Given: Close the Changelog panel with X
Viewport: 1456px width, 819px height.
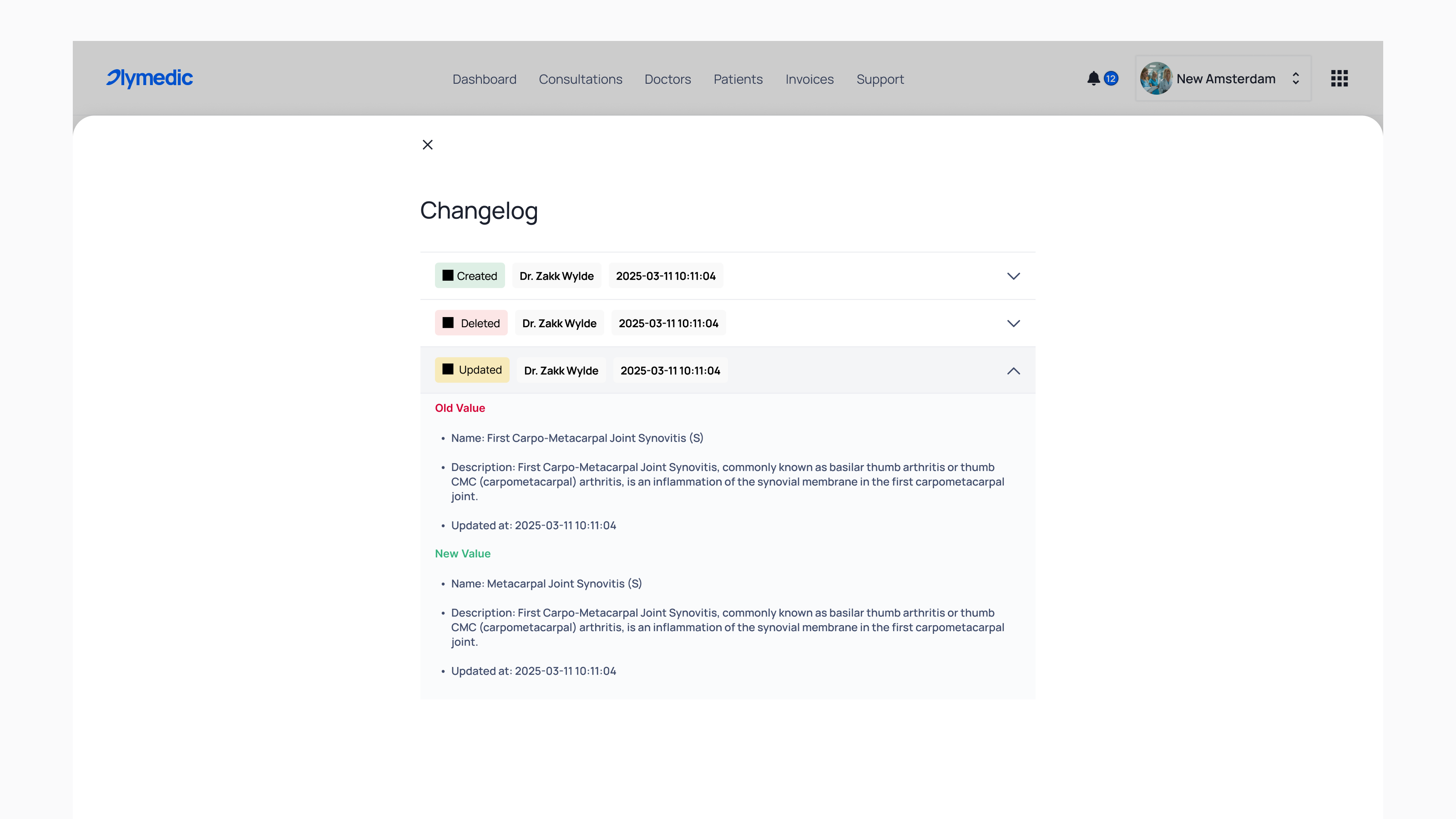Looking at the screenshot, I should (x=428, y=145).
